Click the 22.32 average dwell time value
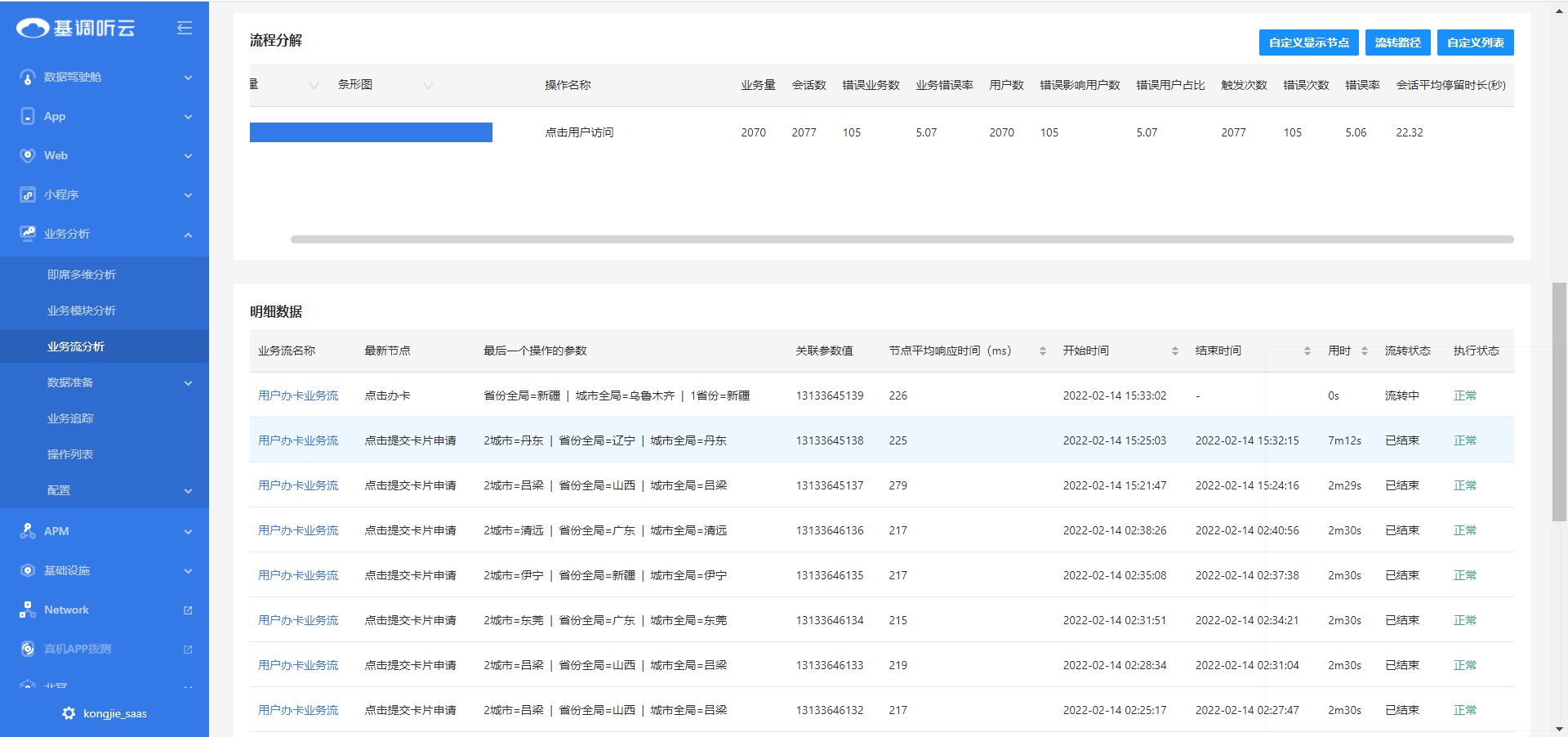This screenshot has width=1568, height=737. tap(1410, 132)
